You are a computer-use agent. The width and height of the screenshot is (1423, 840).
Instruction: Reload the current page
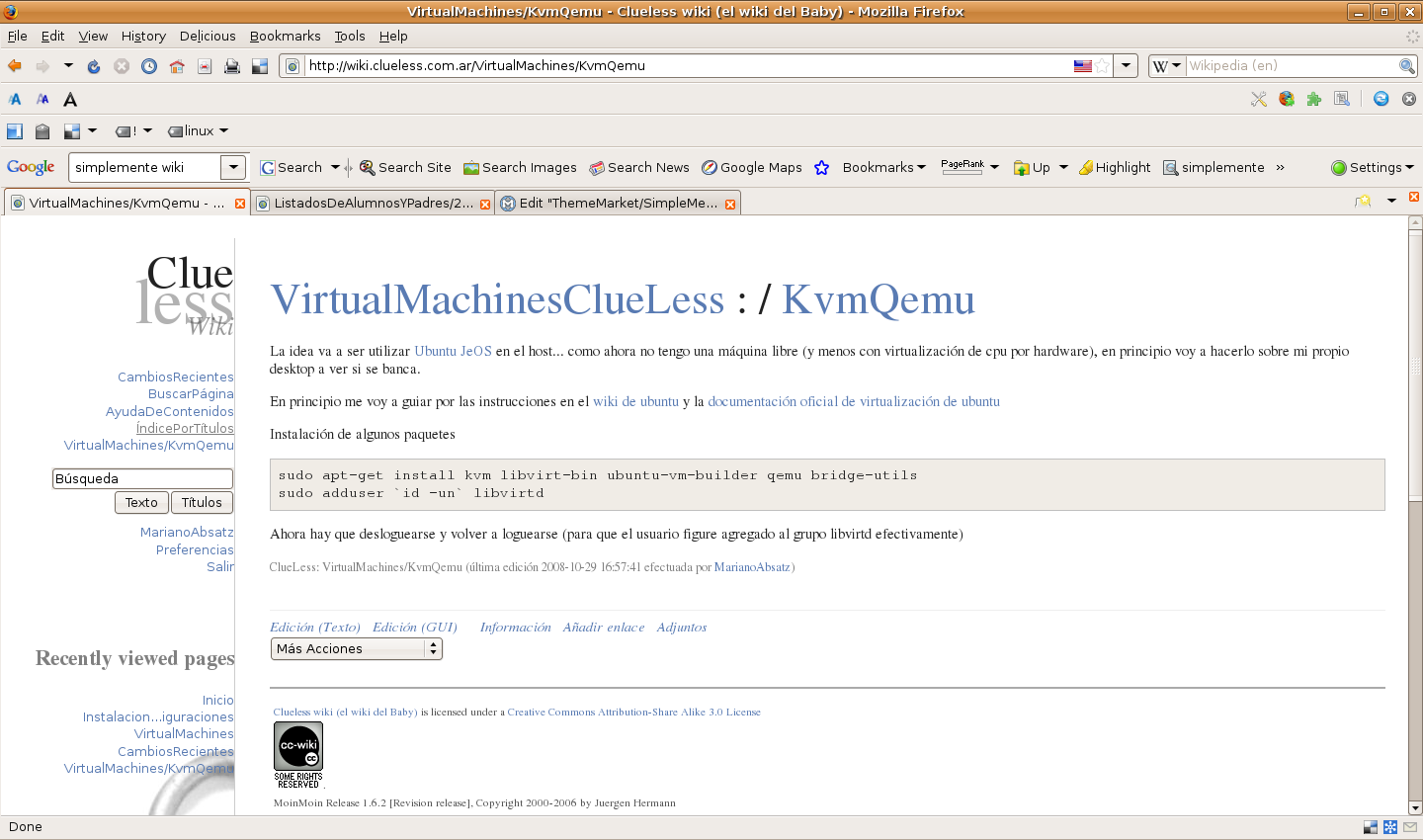tap(94, 66)
